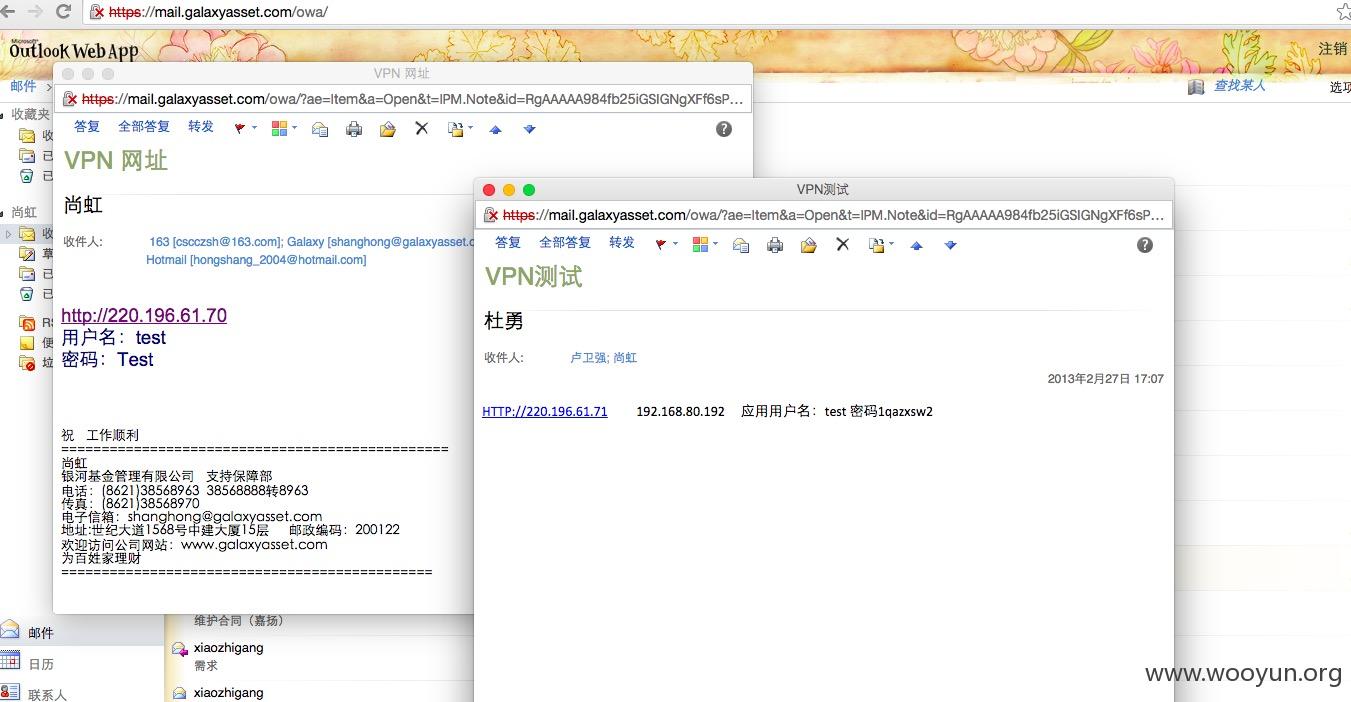Screen dimensions: 1351x702
Task: Click the red close button of VPN测试 window
Action: [x=489, y=190]
